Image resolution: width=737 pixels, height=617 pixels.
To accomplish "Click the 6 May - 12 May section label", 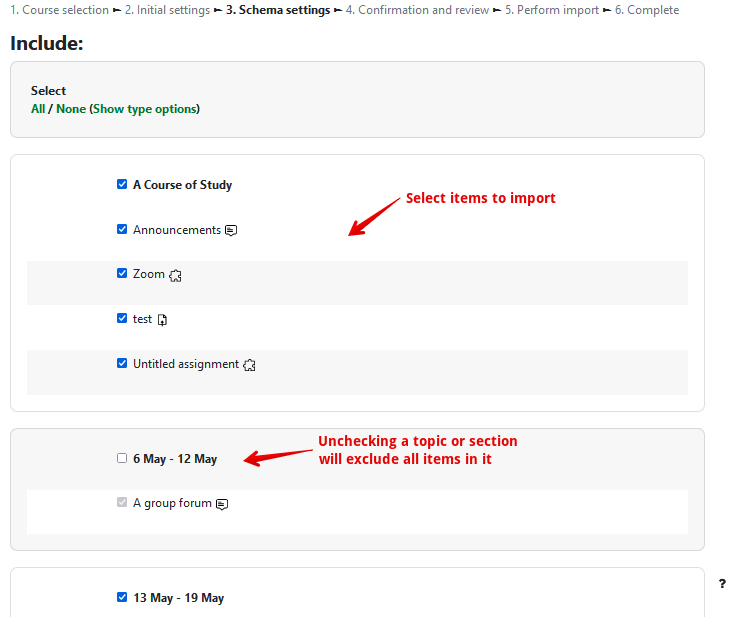I will tap(175, 459).
